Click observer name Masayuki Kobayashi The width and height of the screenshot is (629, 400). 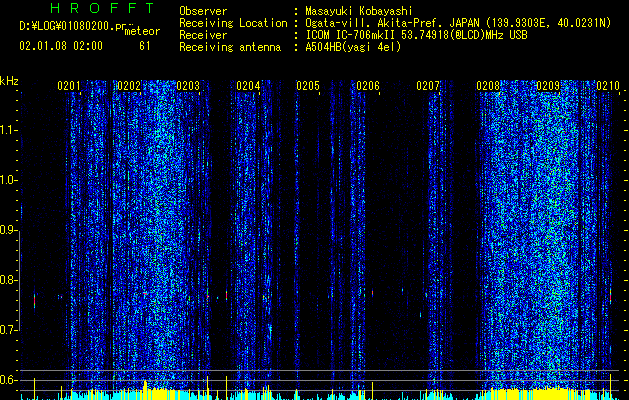[x=359, y=11]
